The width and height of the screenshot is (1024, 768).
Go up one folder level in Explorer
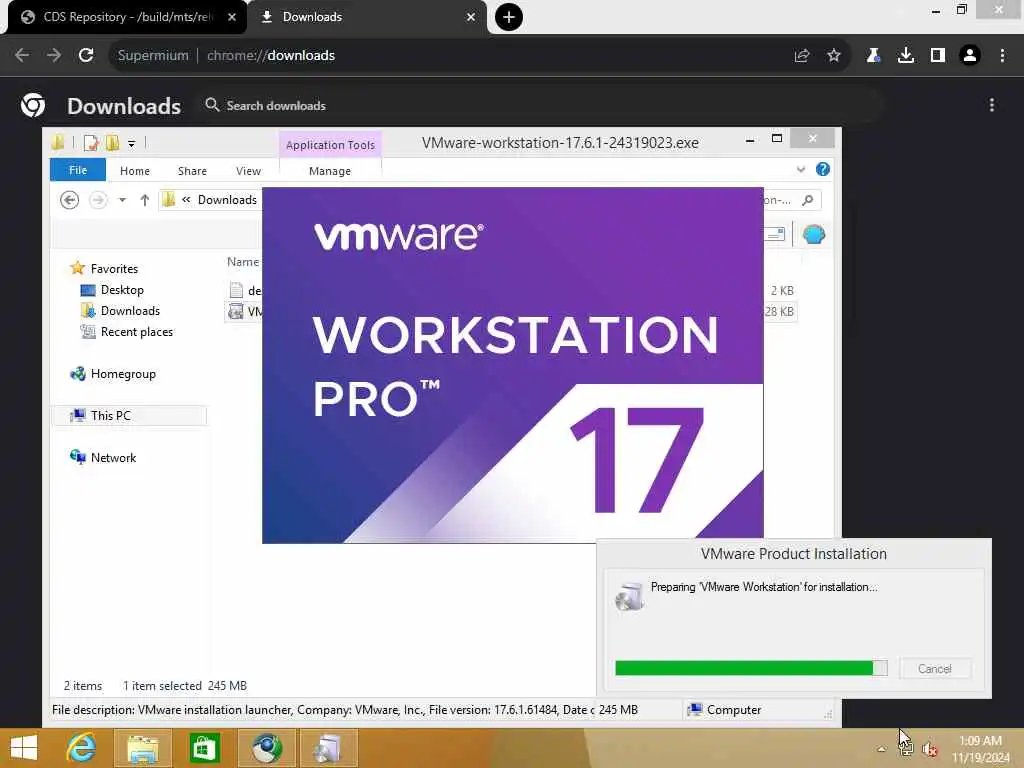[x=144, y=200]
